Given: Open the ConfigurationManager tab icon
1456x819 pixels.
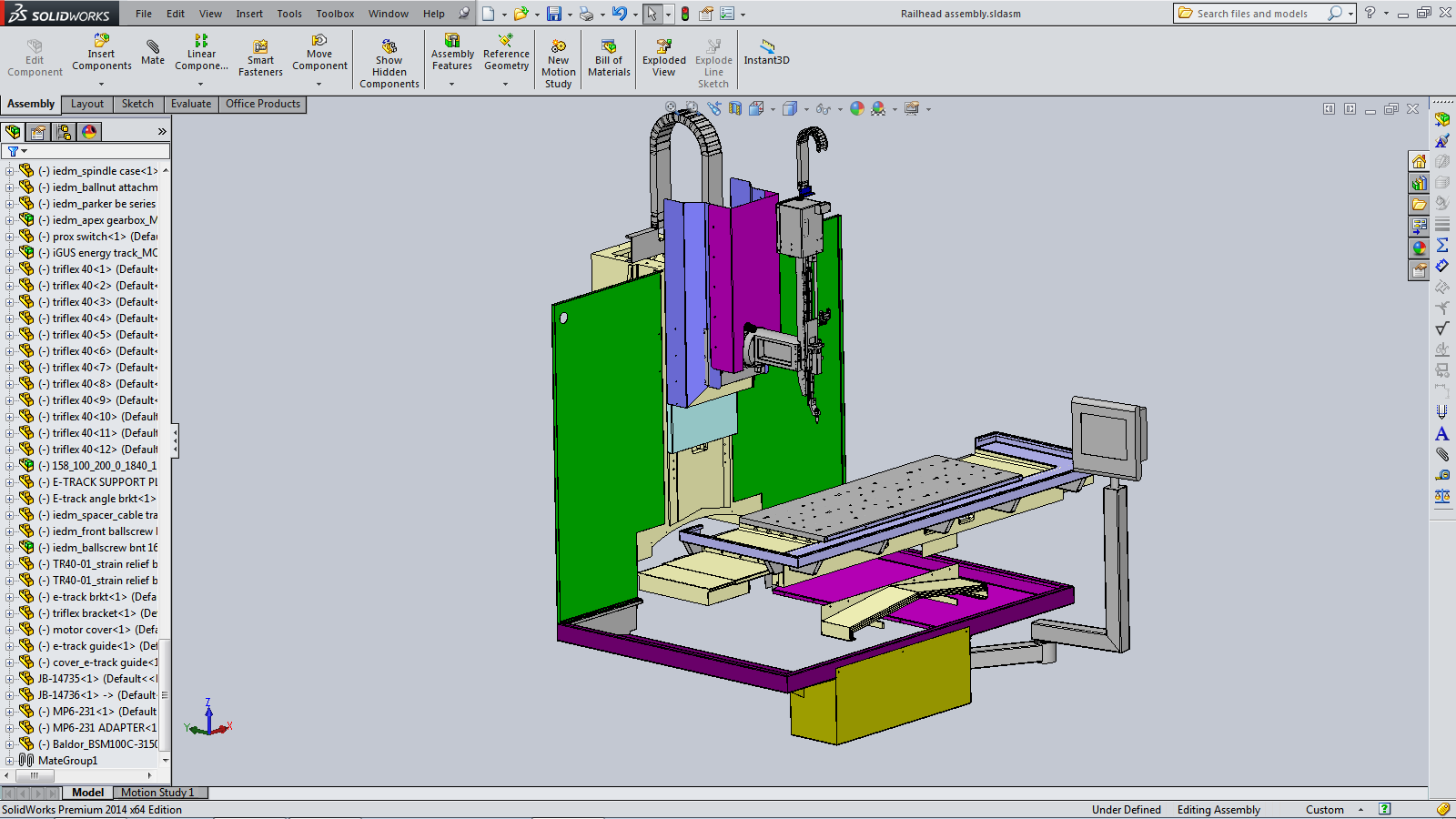Looking at the screenshot, I should point(64,132).
